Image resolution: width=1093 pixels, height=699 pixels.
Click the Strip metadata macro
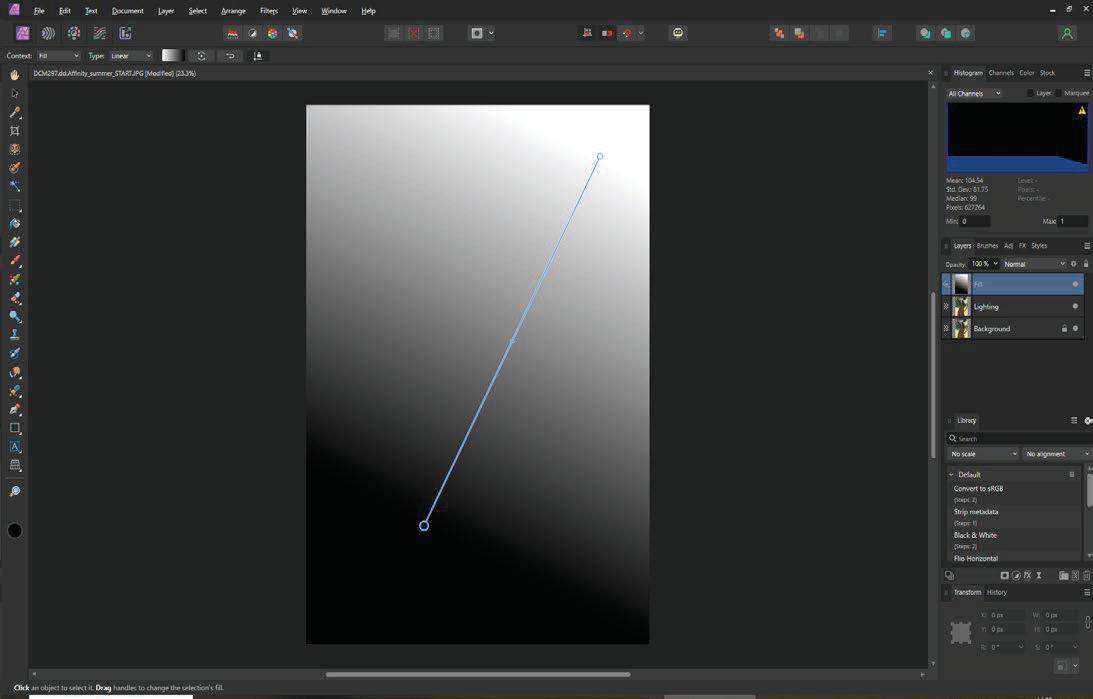coord(974,511)
